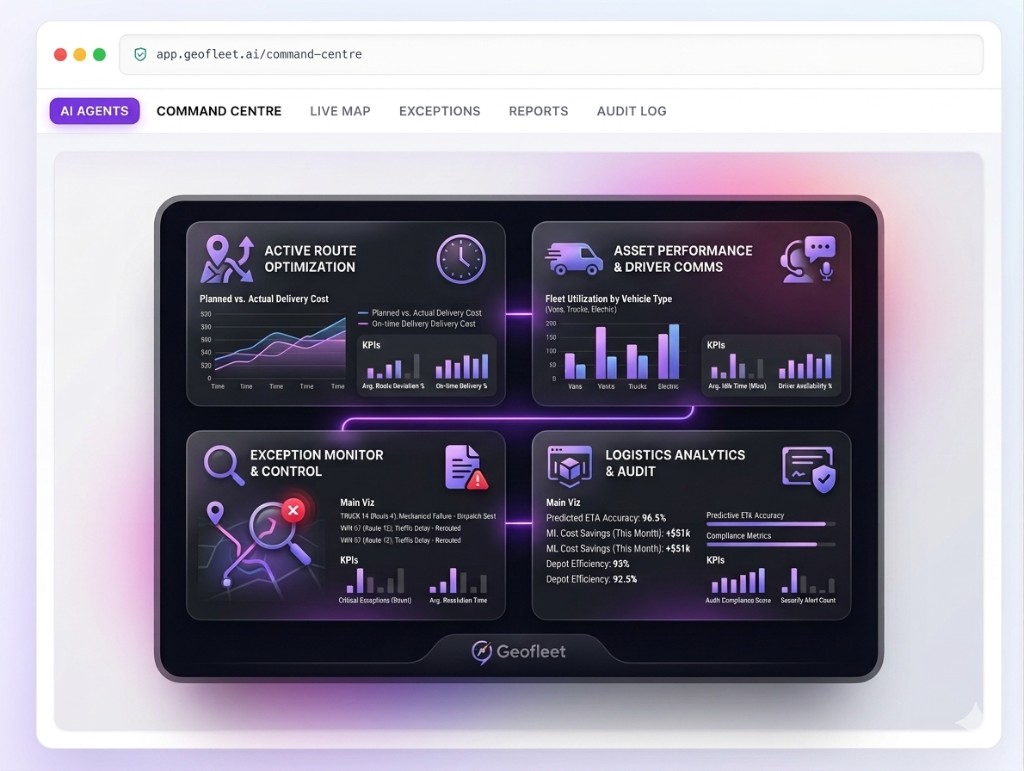Image resolution: width=1024 pixels, height=771 pixels.
Task: Click the document warning alert icon
Action: click(x=466, y=467)
